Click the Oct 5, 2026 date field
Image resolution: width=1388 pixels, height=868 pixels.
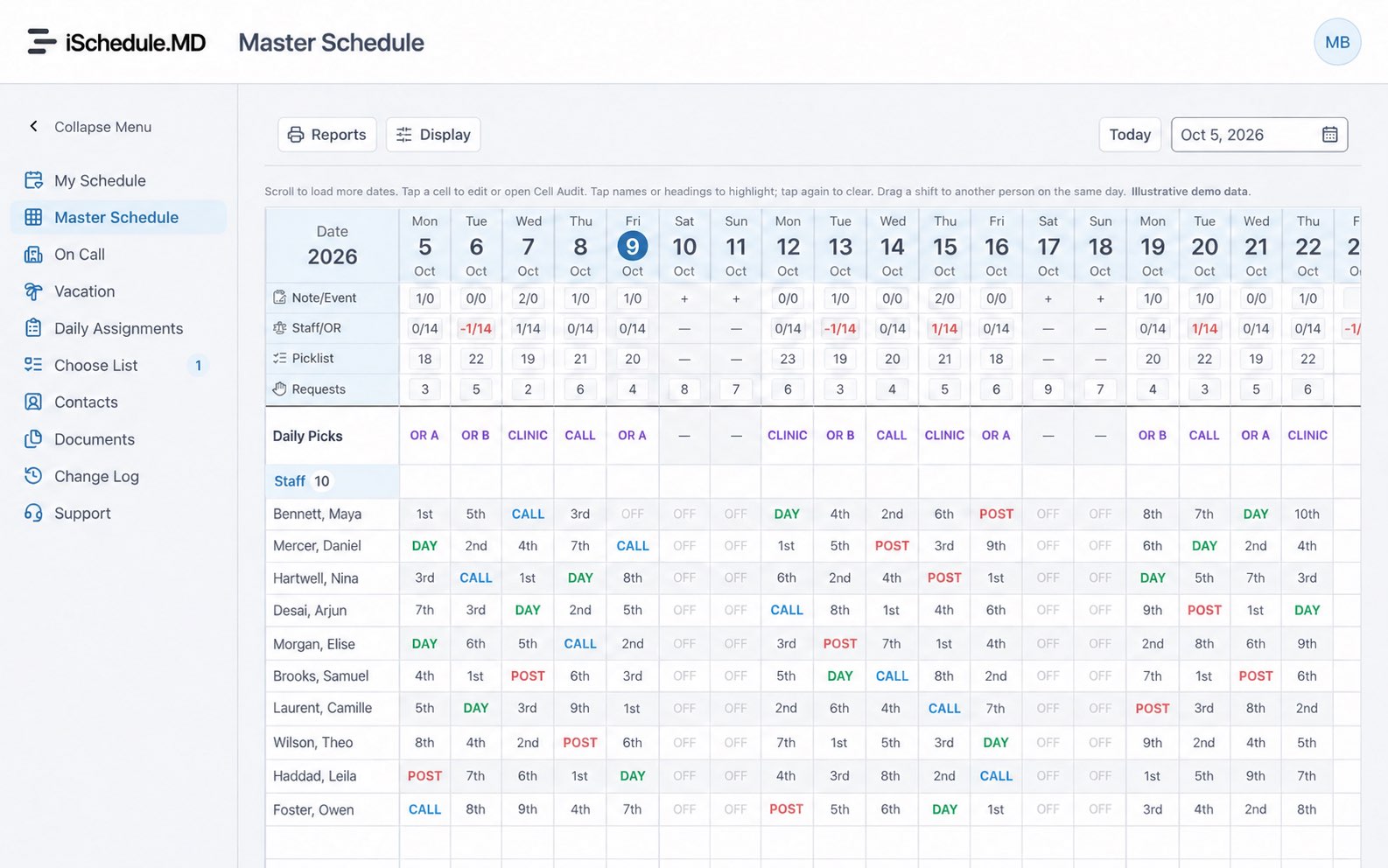(x=1259, y=135)
